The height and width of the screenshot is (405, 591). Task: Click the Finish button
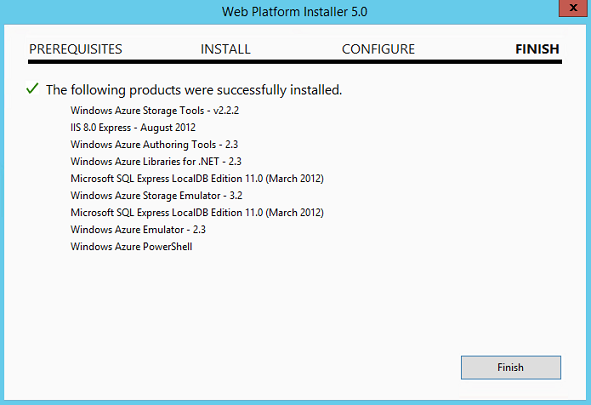(x=511, y=367)
